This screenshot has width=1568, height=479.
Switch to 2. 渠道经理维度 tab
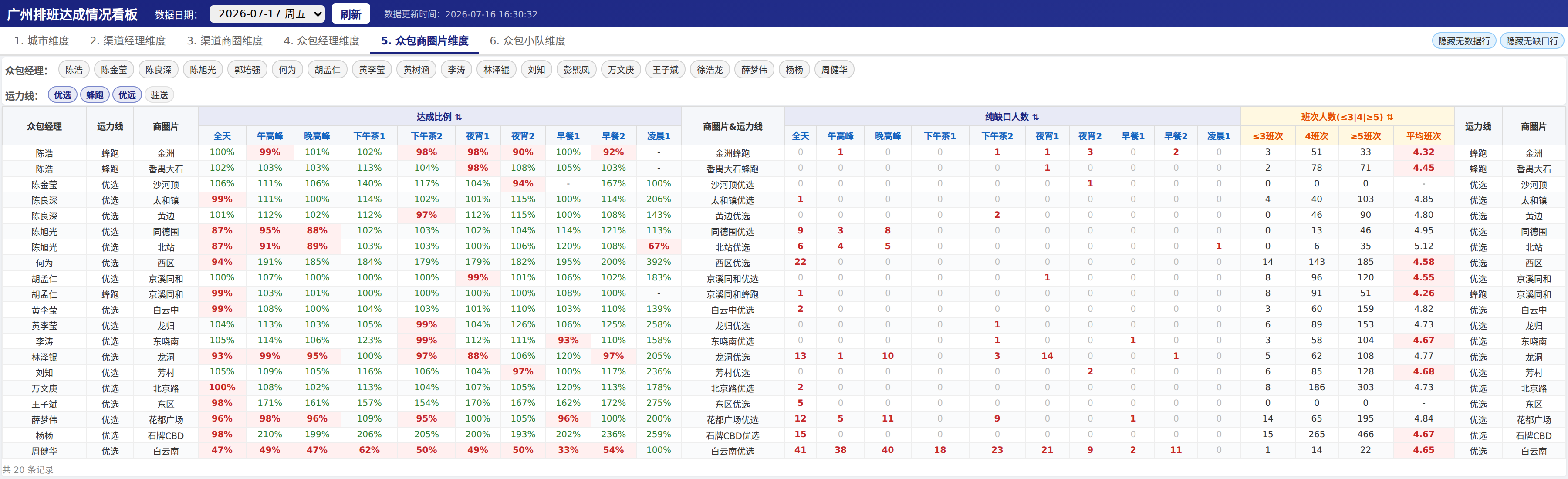point(128,41)
